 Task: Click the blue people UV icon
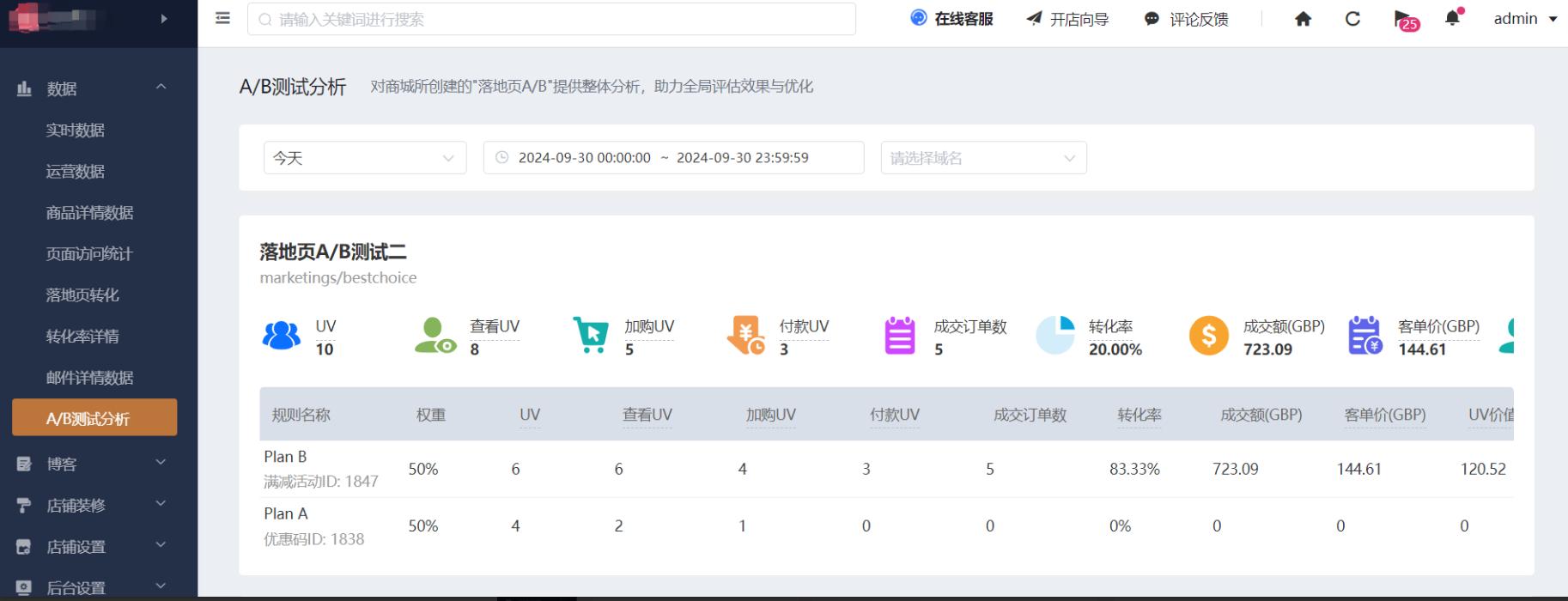(x=281, y=336)
